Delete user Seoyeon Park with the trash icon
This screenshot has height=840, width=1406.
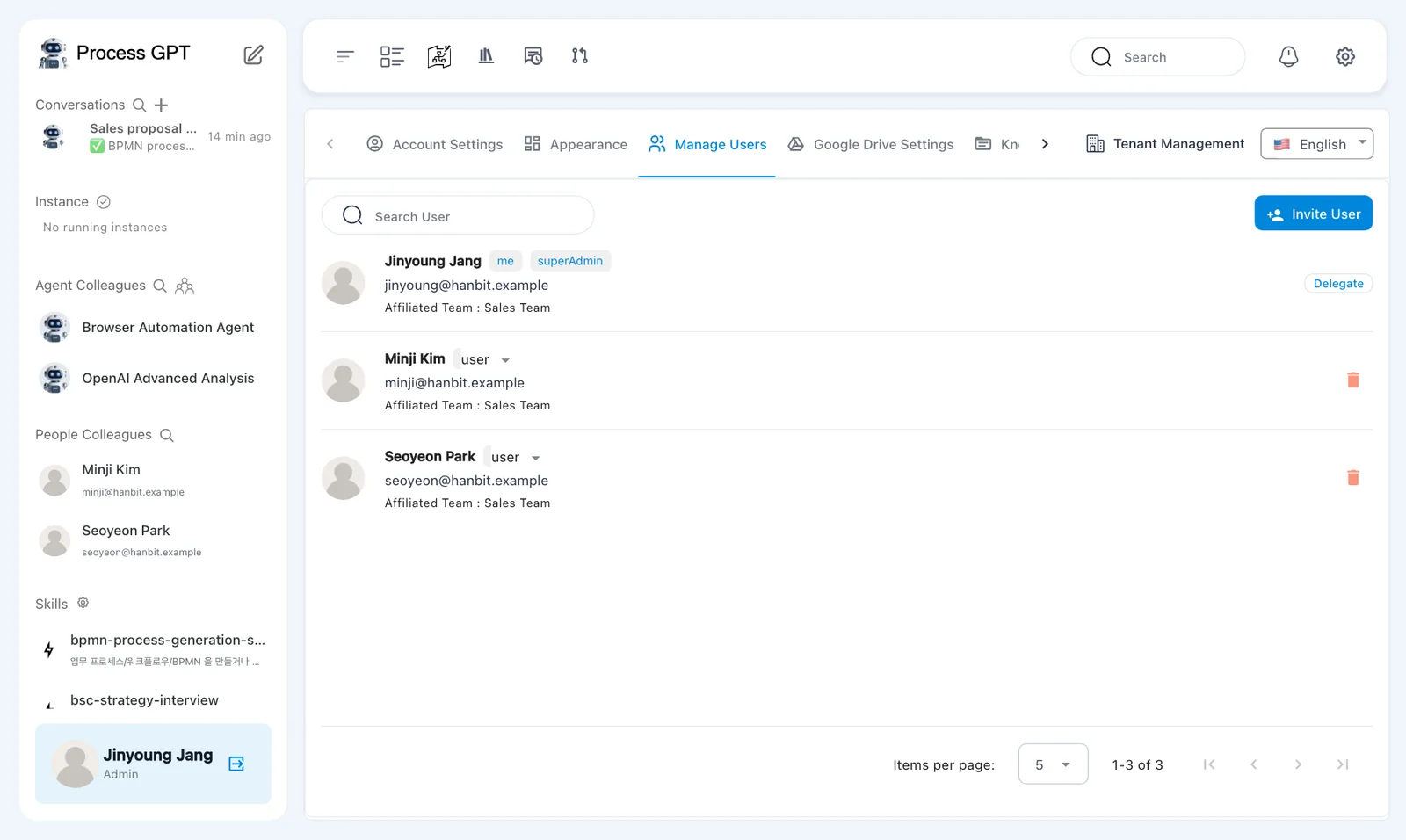click(x=1353, y=477)
